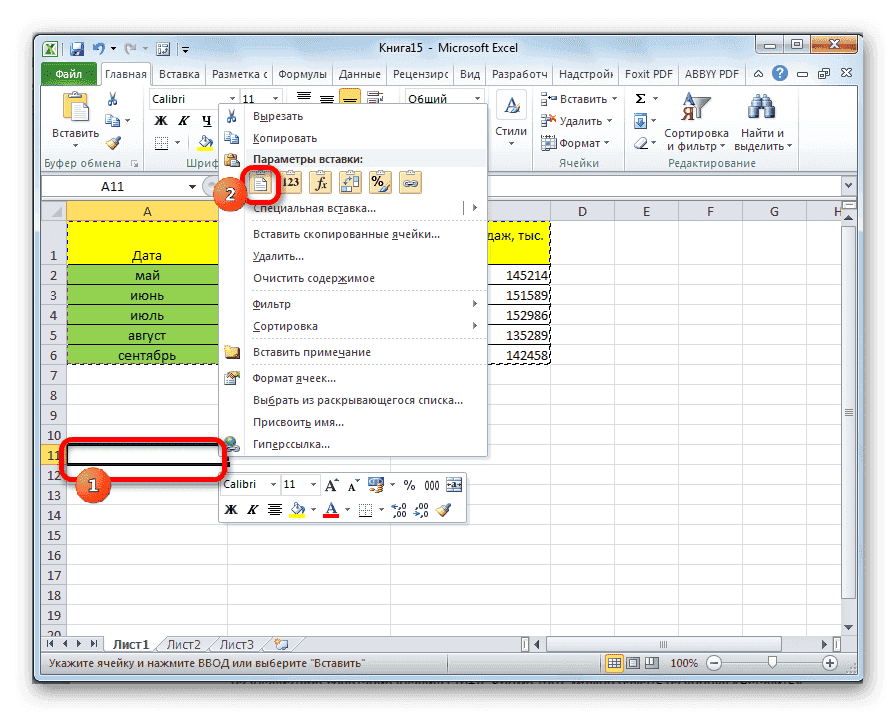This screenshot has width=895, height=716.
Task: Select the formulas (fx) paste option icon
Action: pos(321,182)
